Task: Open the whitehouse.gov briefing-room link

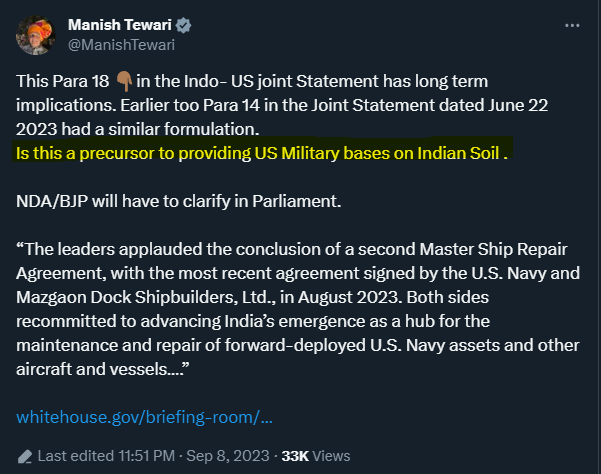Action: 146,416
